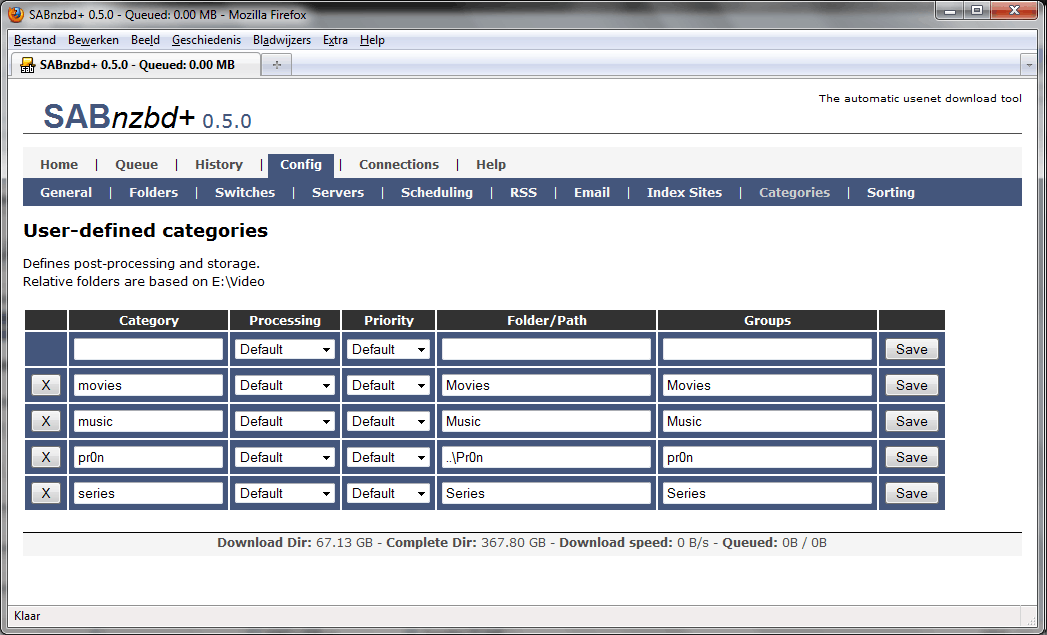Screen dimensions: 1047x635
Task: Edit the Series groups field
Action: pos(767,493)
